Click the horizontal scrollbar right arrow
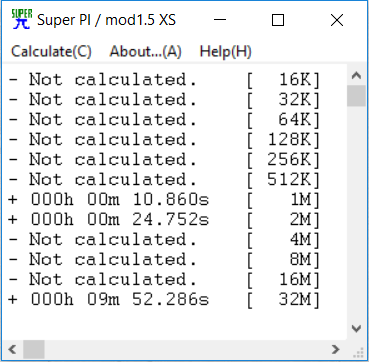 [x=336, y=349]
